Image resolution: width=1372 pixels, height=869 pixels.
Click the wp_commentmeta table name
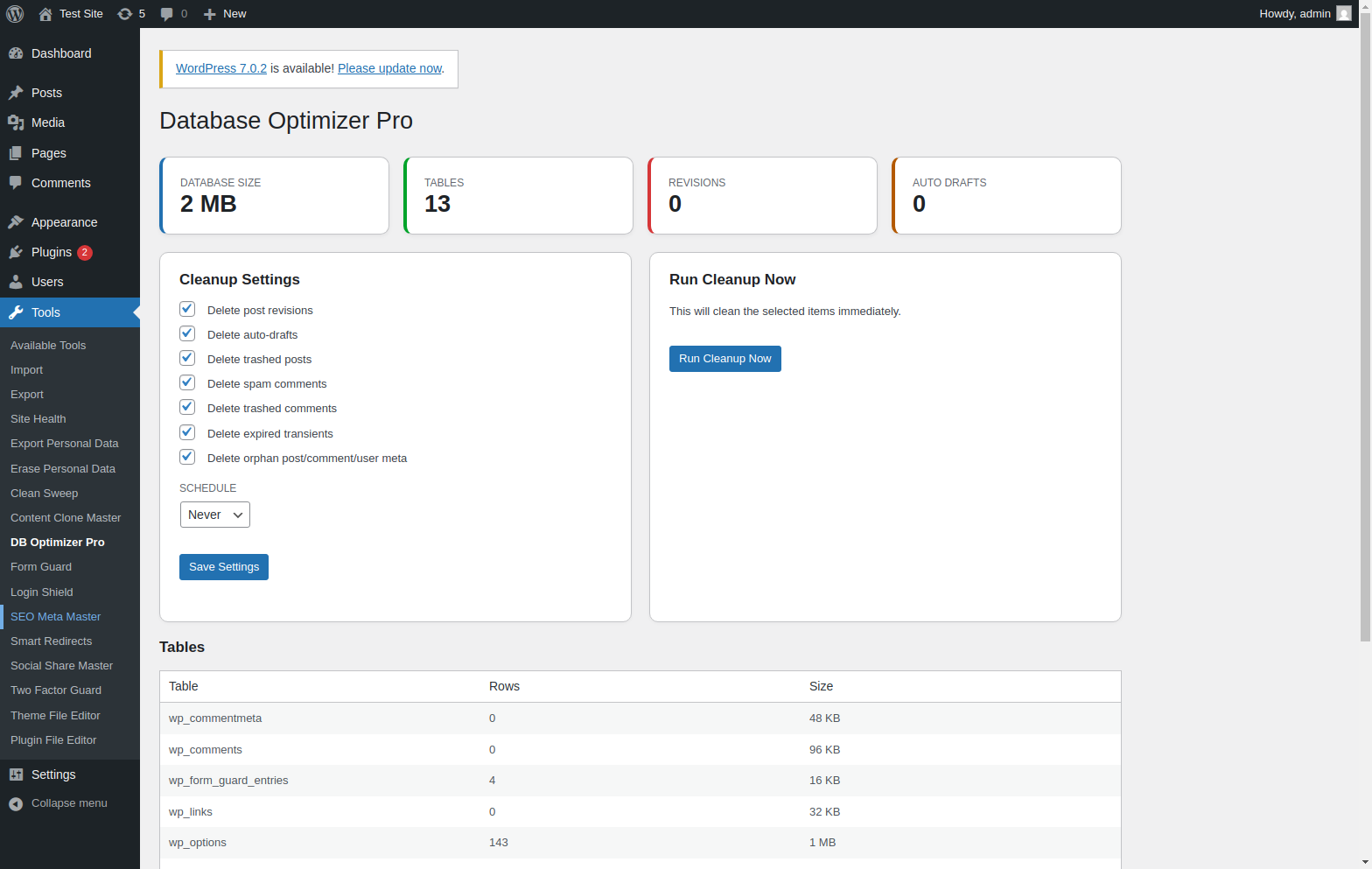pyautogui.click(x=215, y=718)
